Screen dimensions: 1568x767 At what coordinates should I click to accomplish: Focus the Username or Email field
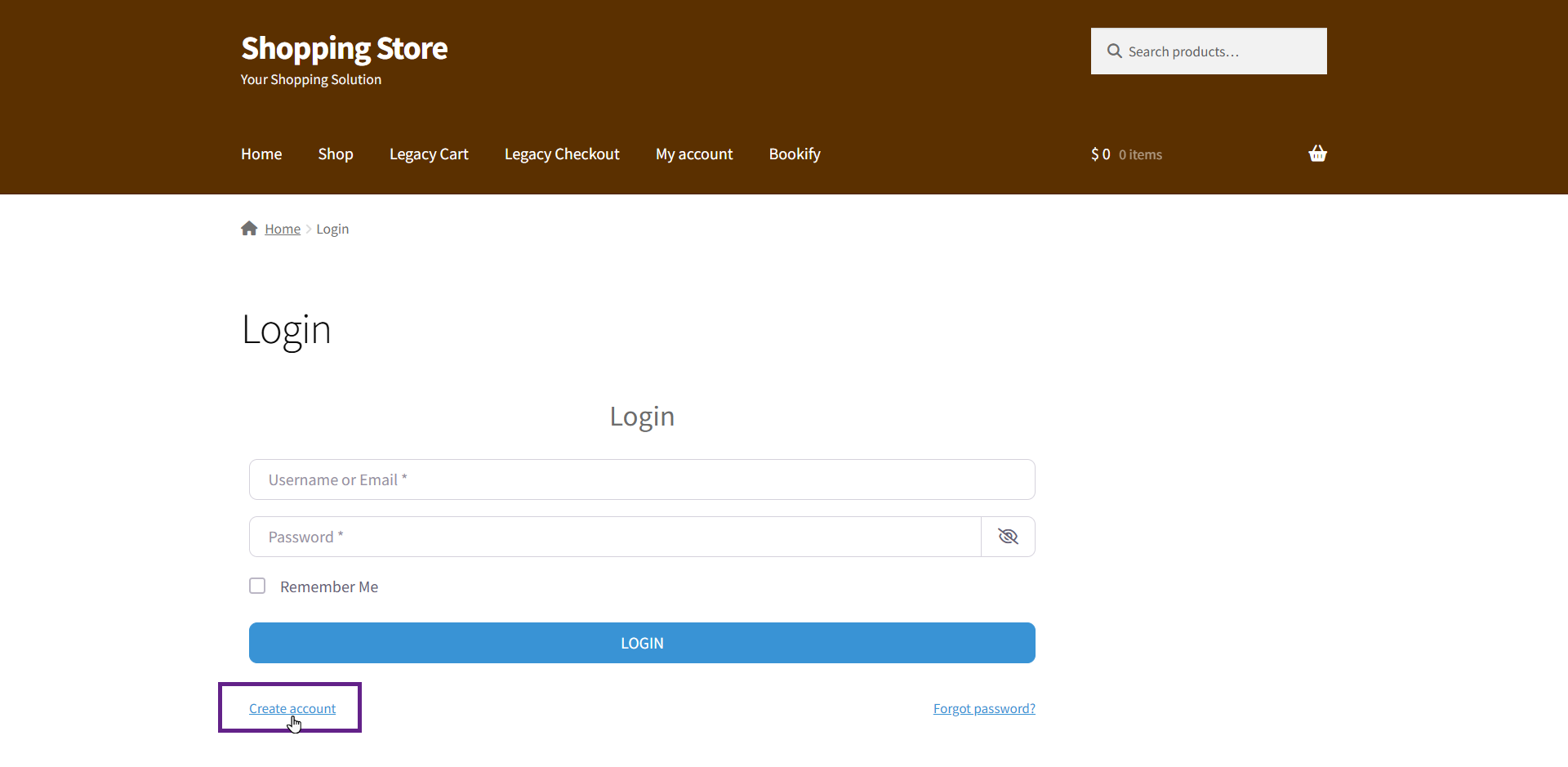coord(642,479)
